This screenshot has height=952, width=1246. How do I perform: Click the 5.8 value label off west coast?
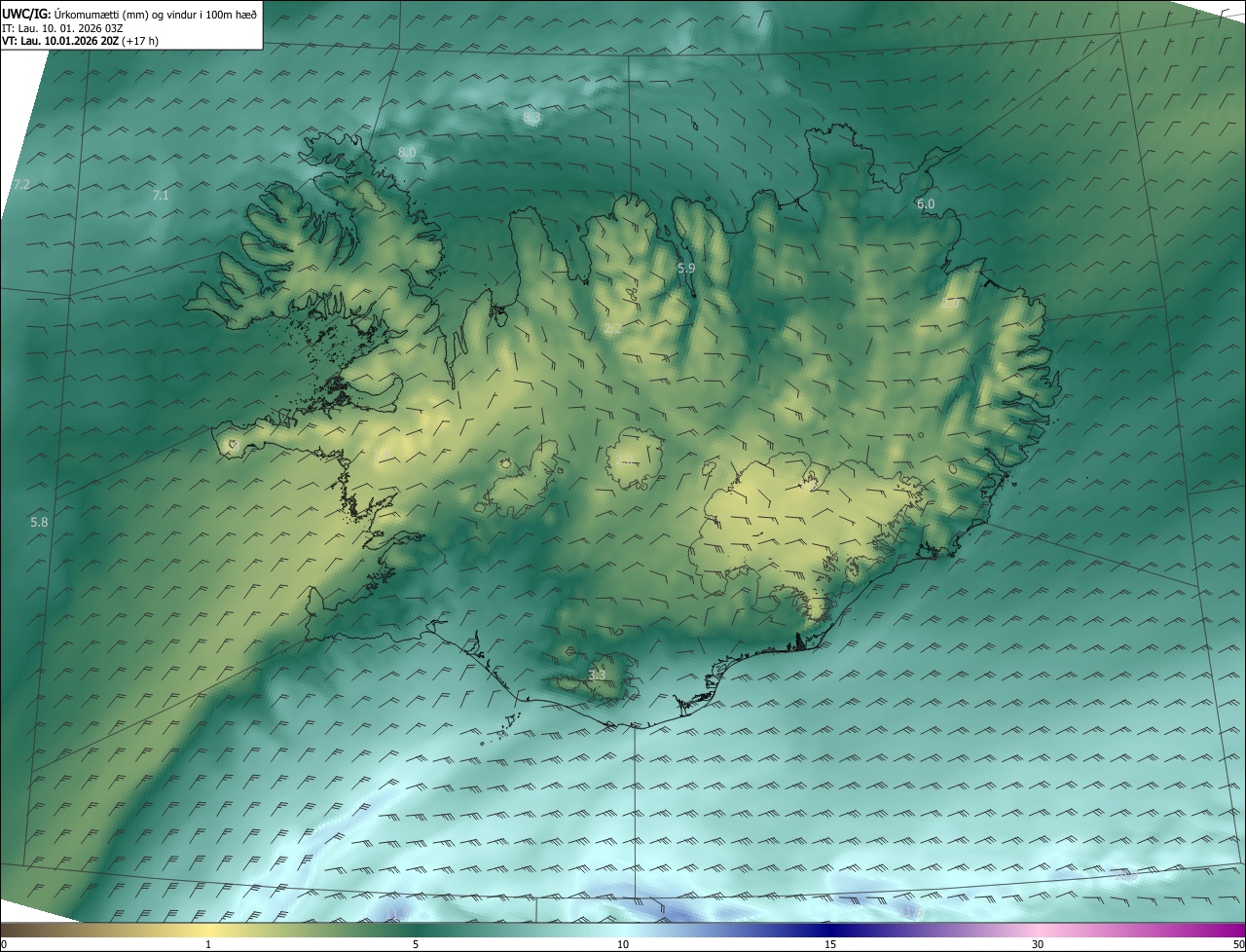[x=39, y=523]
